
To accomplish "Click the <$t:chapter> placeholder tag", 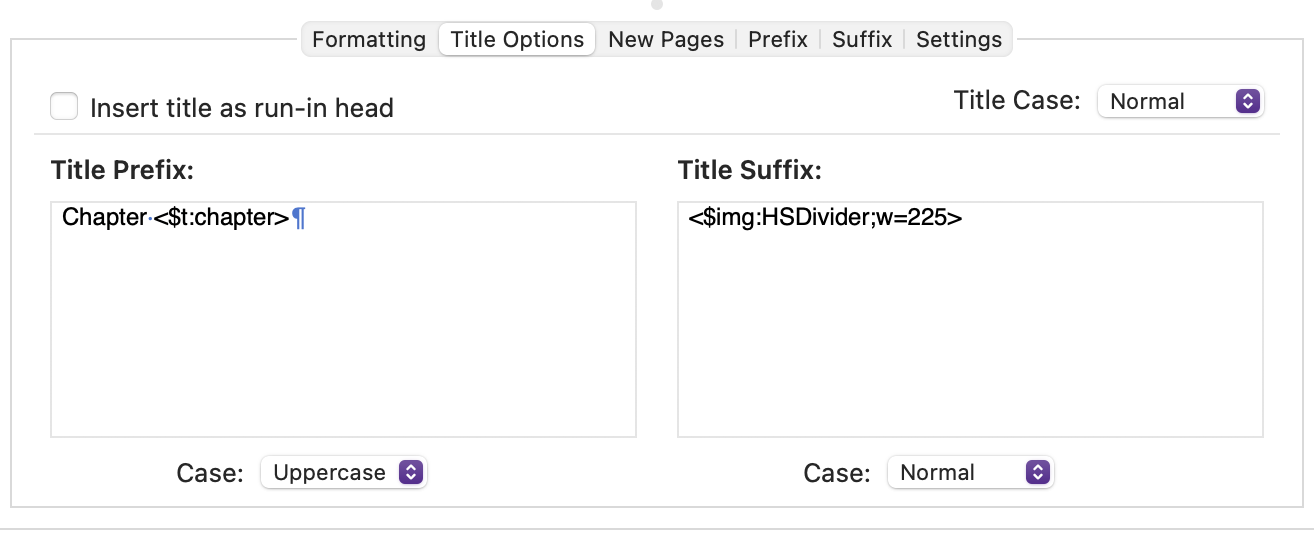I will [221, 217].
